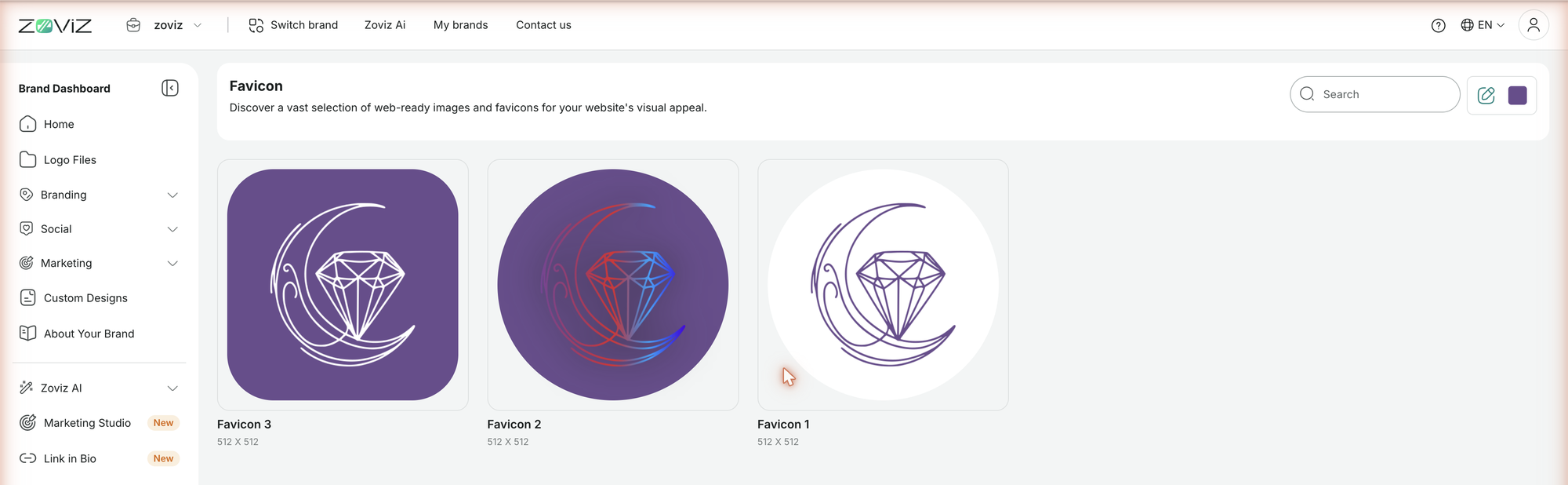Image resolution: width=1568 pixels, height=485 pixels.
Task: Click the Branding tag icon
Action: tap(27, 195)
